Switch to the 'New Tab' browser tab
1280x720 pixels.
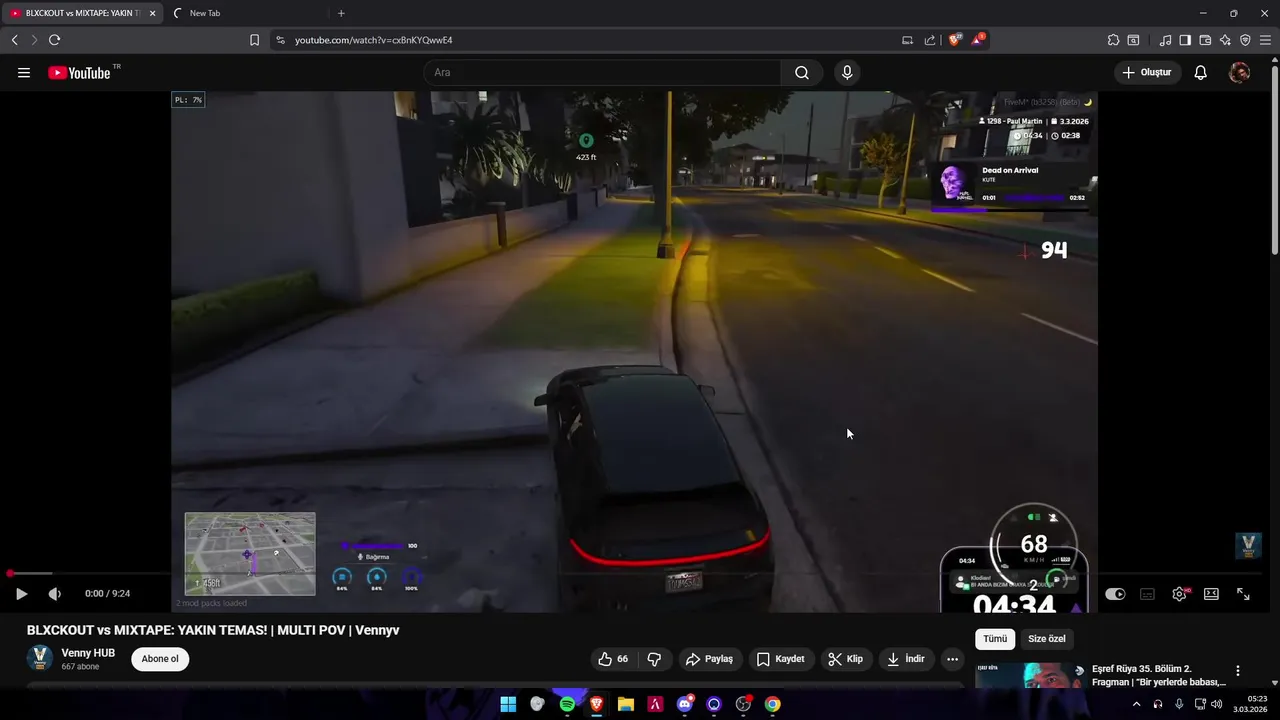click(x=246, y=13)
